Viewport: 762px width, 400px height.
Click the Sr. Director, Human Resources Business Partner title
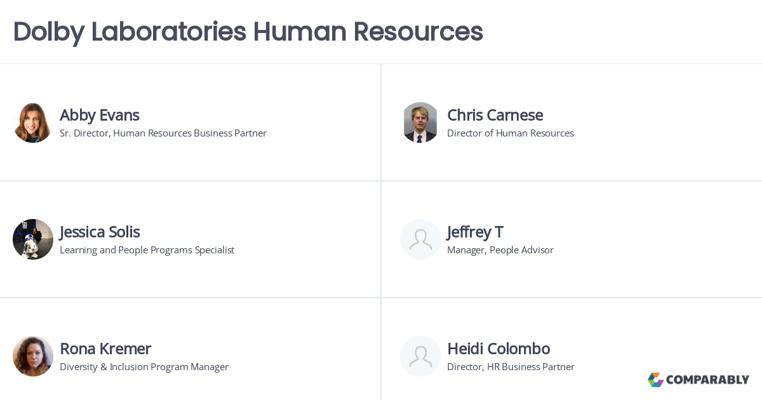163,133
